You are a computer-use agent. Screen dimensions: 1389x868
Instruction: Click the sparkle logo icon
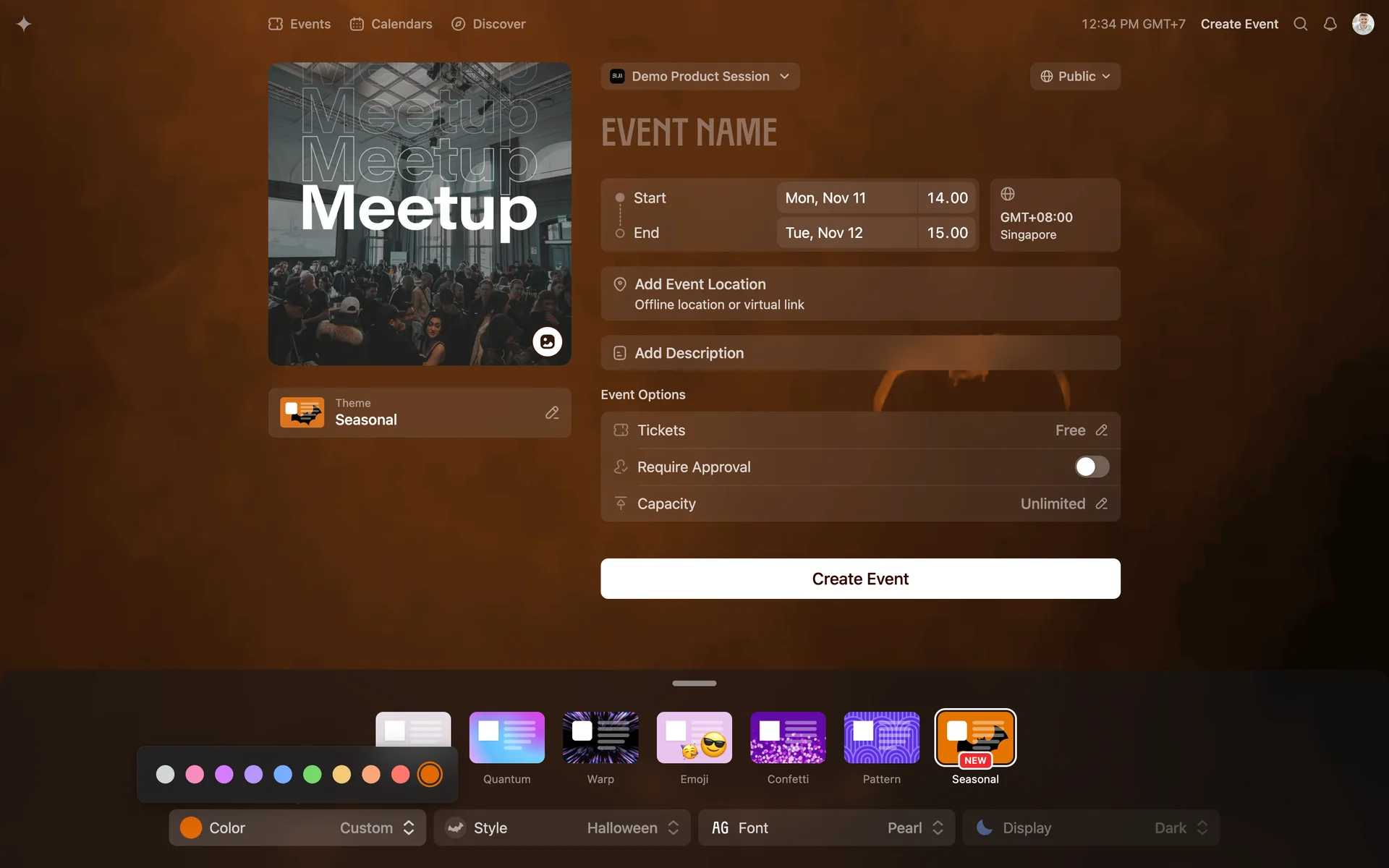click(x=24, y=24)
